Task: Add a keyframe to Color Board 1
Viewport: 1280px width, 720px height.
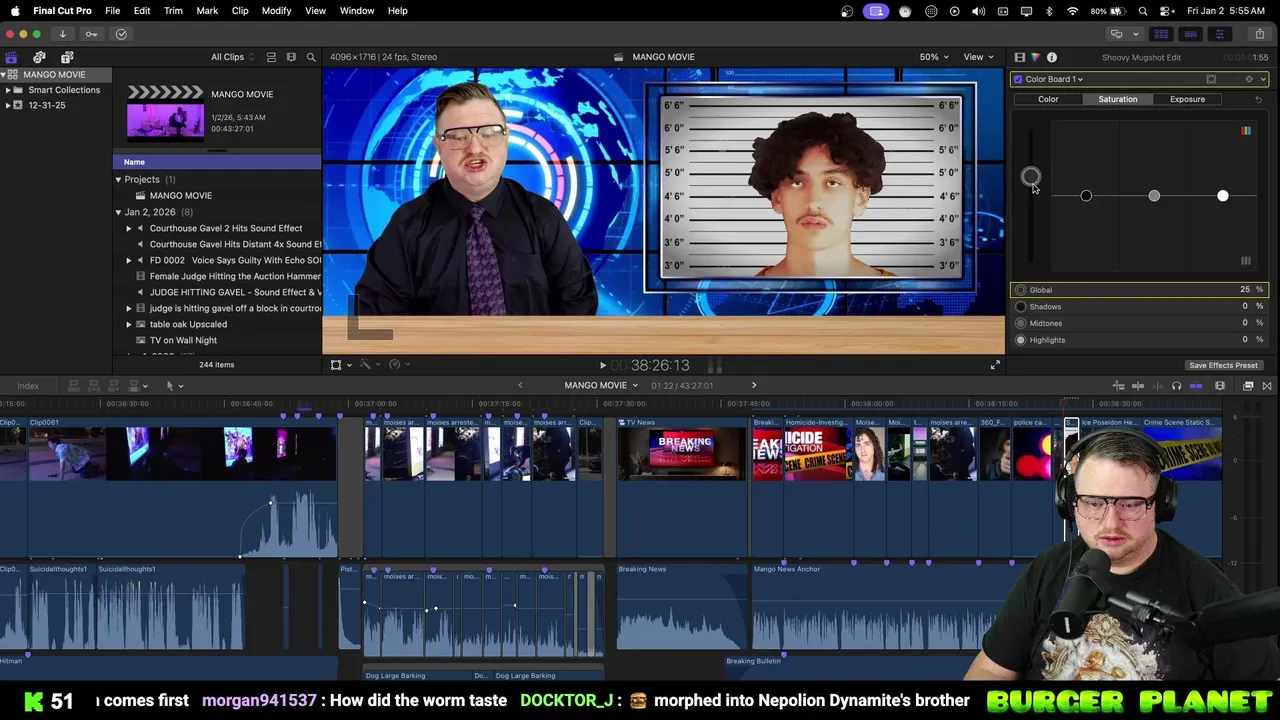Action: pyautogui.click(x=1248, y=79)
